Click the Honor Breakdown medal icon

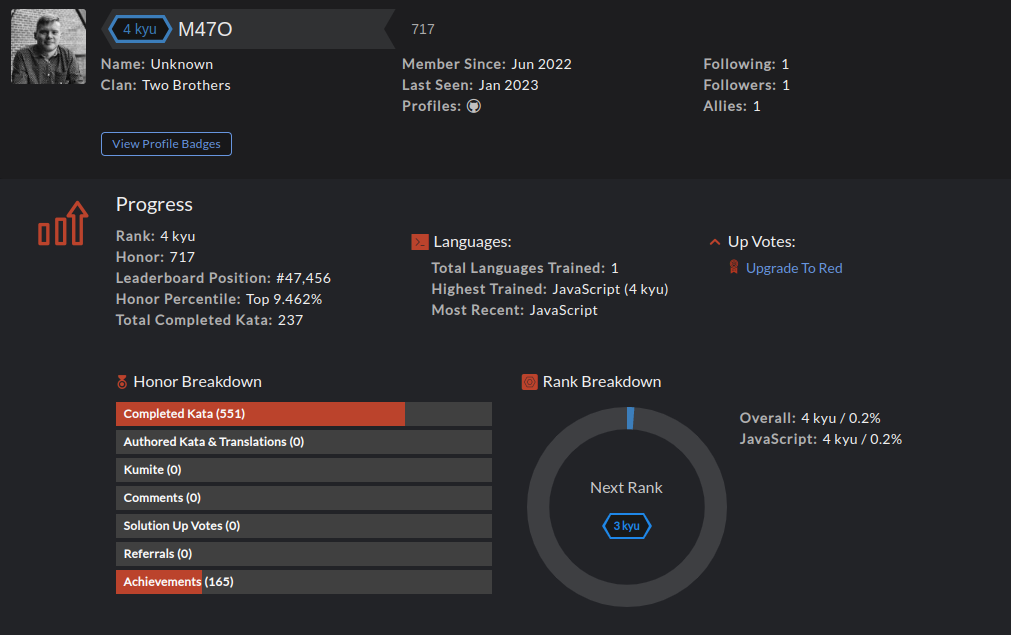[x=122, y=381]
